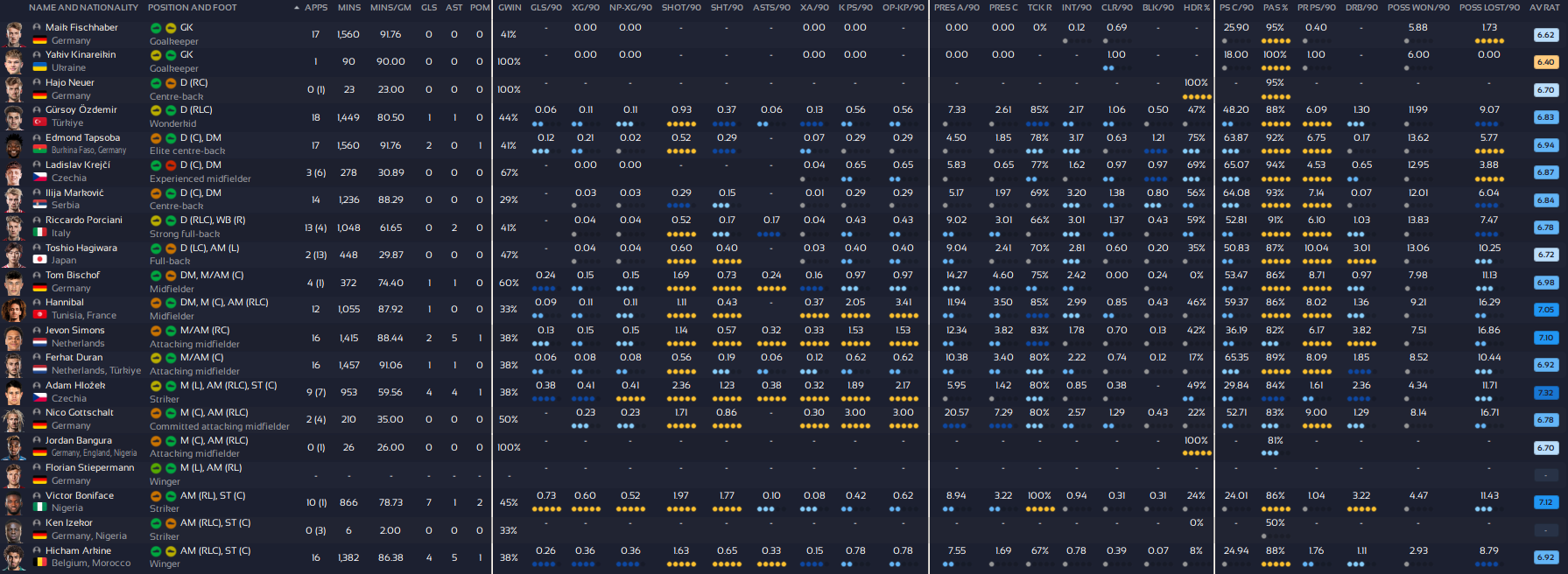Click the Italy flag under Riccardo Porciani

pos(39,233)
